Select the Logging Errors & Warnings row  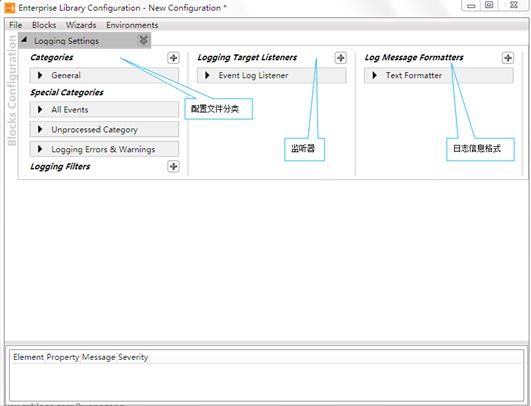point(104,149)
